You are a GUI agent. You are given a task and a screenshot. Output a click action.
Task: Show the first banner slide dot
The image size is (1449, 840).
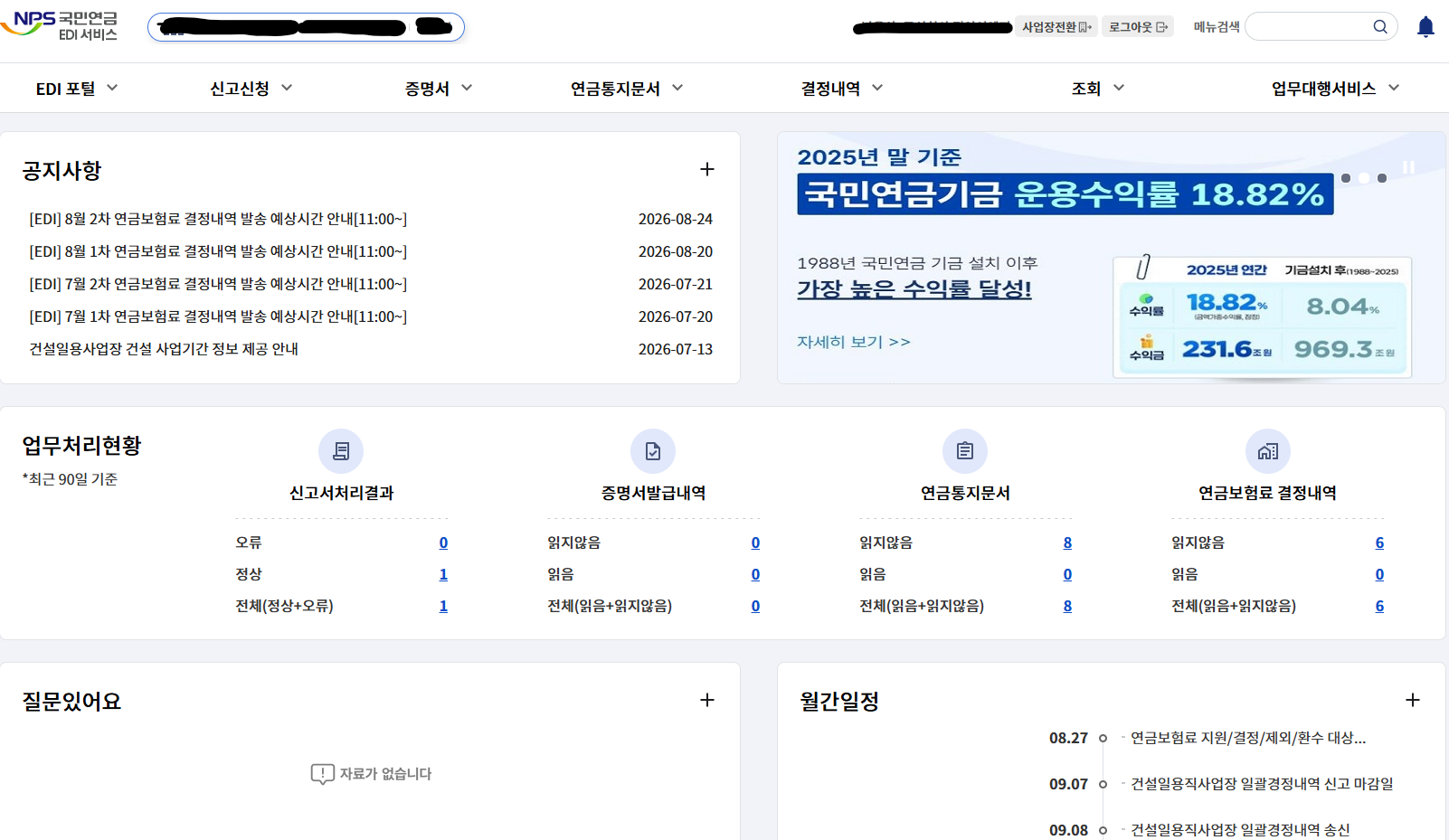[x=1346, y=178]
